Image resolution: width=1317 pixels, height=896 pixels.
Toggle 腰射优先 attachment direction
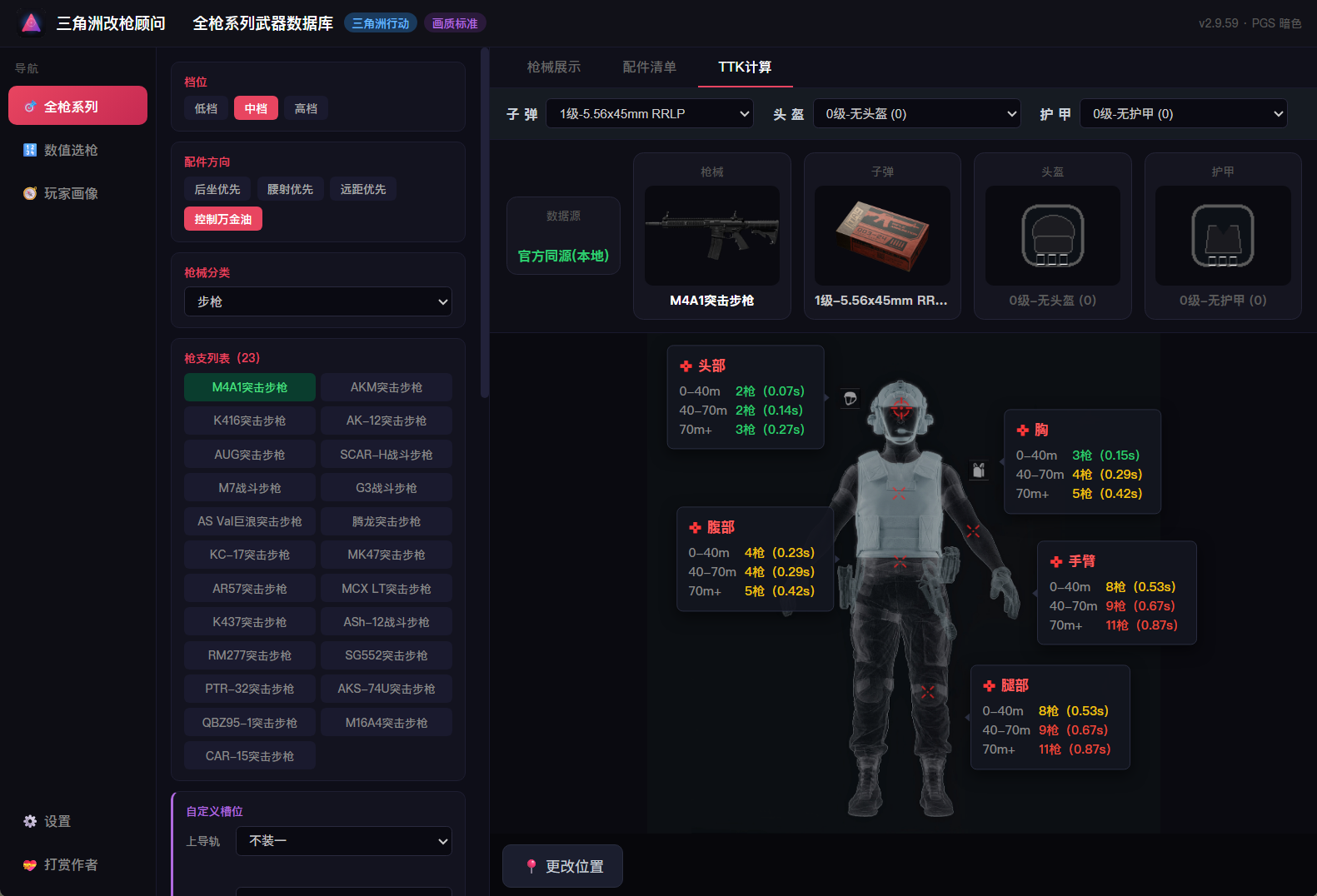(x=290, y=189)
